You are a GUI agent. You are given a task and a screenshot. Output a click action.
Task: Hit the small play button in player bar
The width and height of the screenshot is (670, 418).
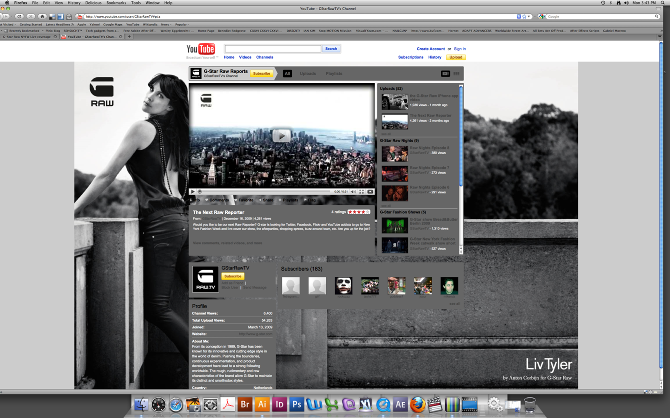click(193, 192)
